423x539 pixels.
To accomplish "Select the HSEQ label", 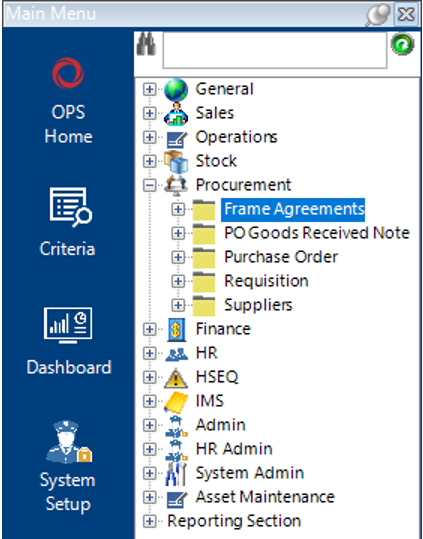I will coord(217,377).
